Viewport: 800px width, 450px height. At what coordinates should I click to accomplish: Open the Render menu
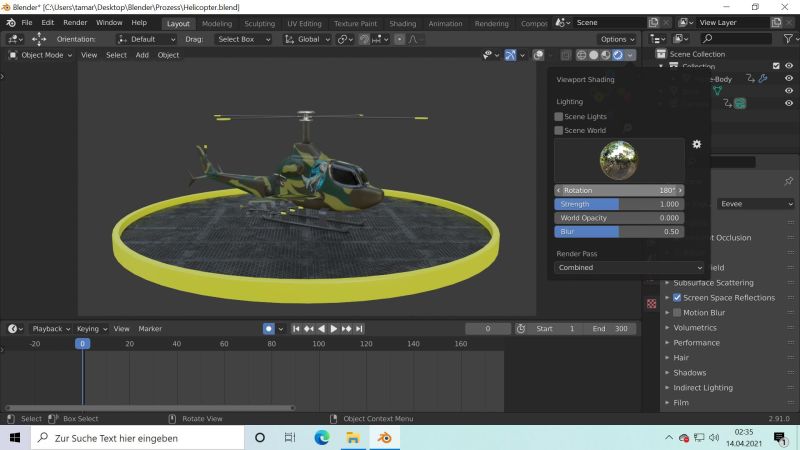tap(75, 22)
